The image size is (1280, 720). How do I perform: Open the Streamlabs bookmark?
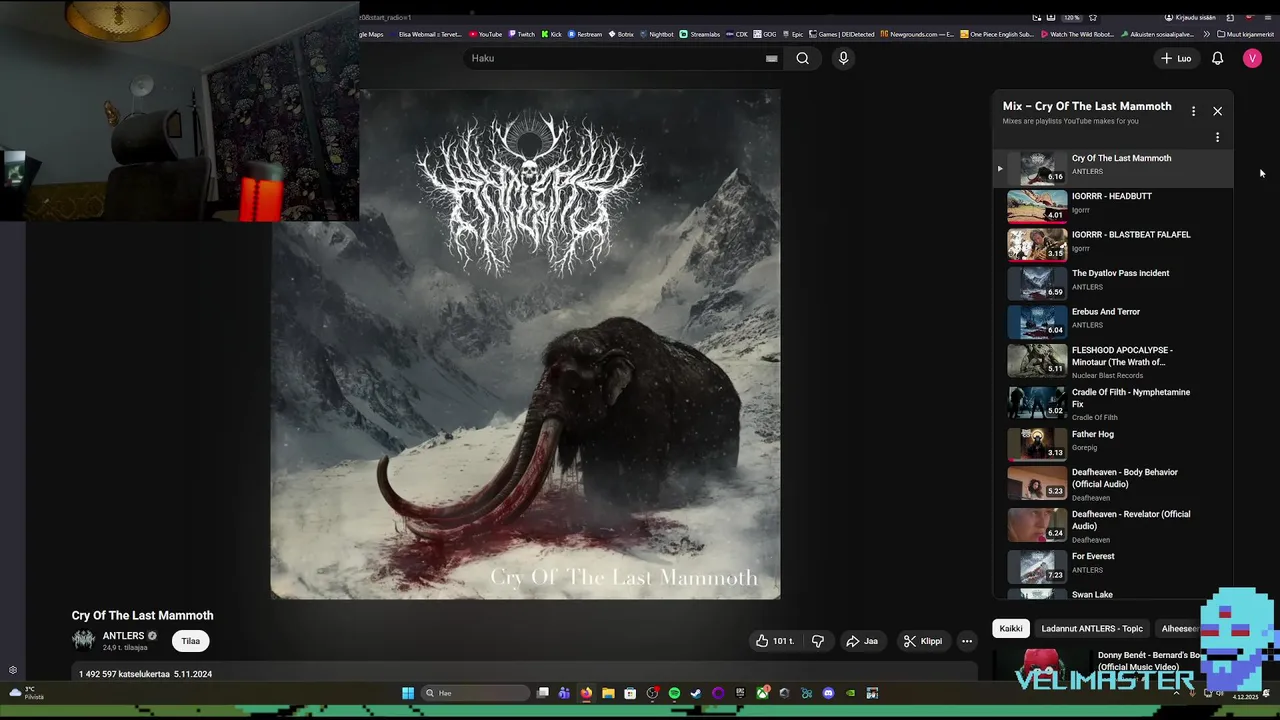[700, 34]
